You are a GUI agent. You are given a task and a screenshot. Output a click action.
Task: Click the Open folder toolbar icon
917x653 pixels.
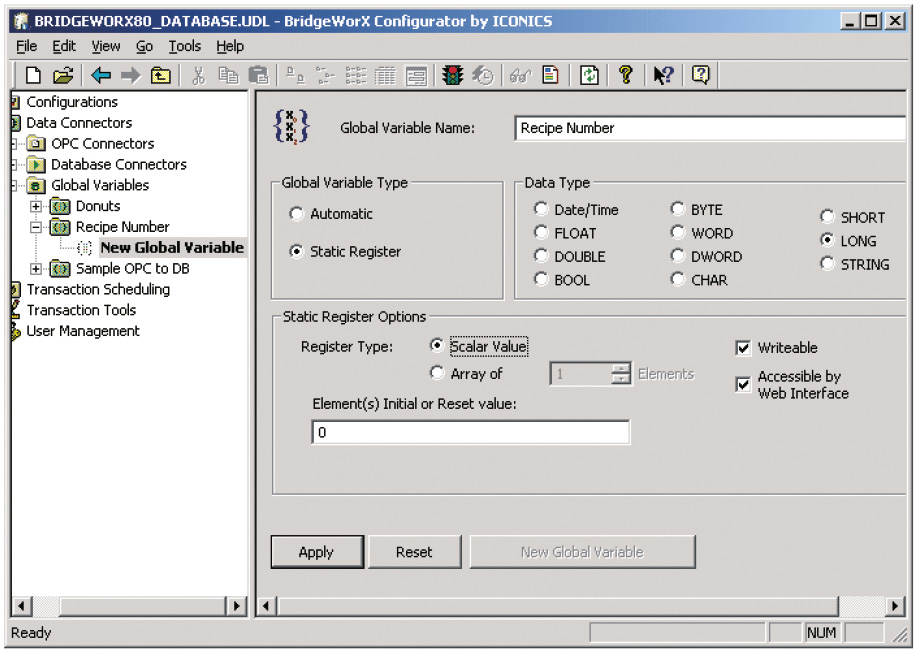tap(63, 75)
